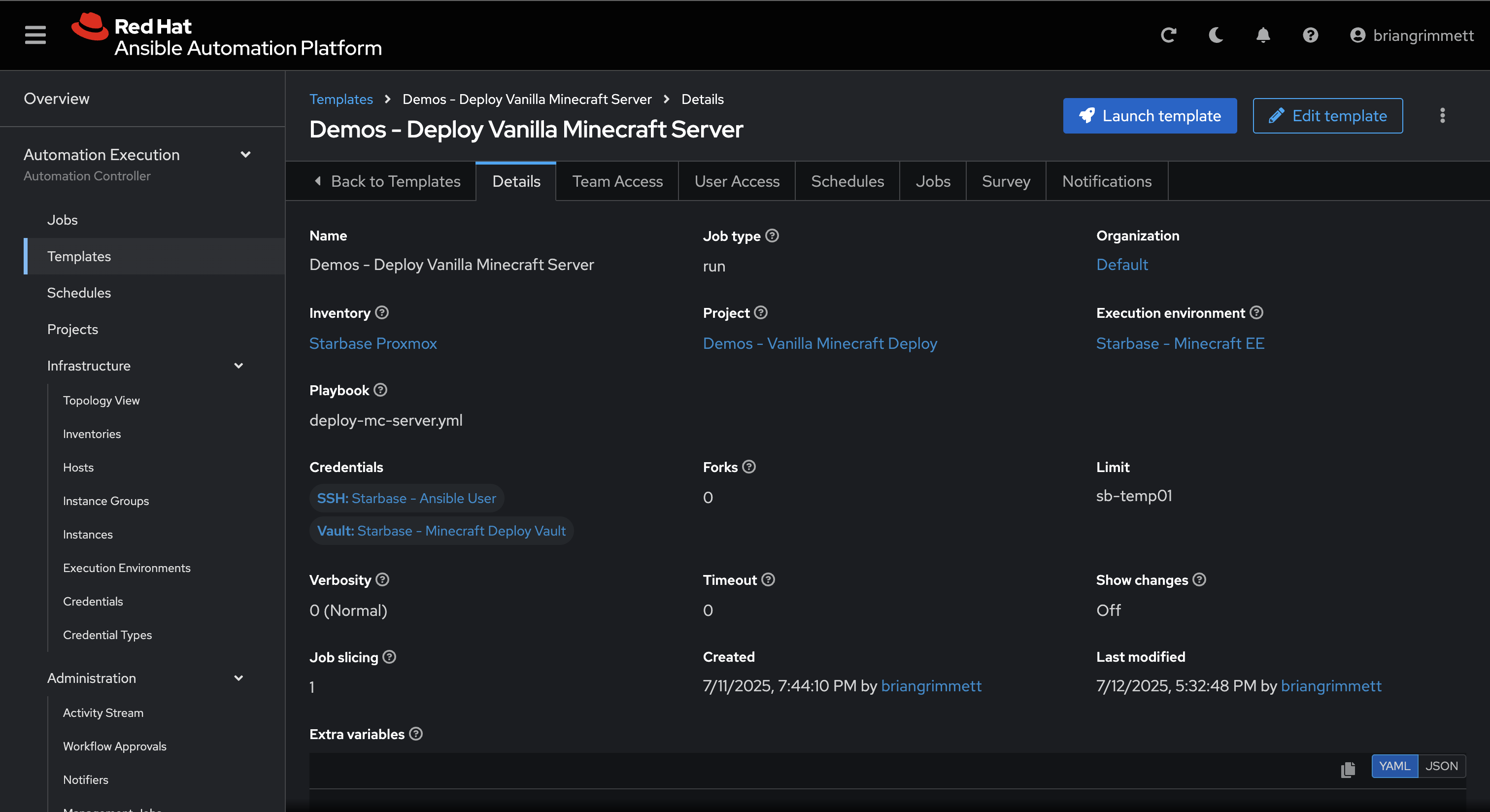Open SSH: Starbase - Ansible User credential

point(406,498)
